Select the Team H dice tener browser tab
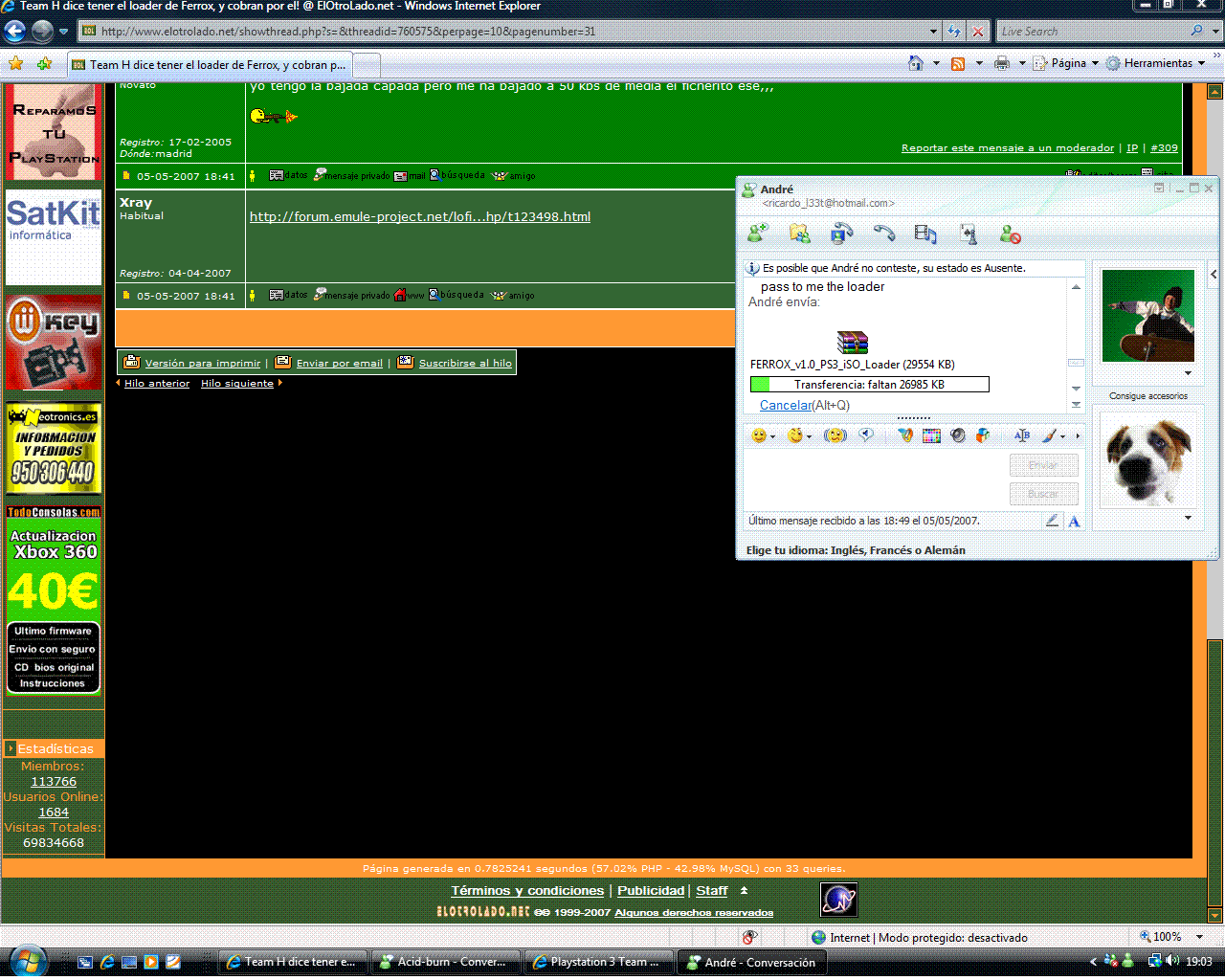The height and width of the screenshot is (980, 1225). click(x=210, y=65)
